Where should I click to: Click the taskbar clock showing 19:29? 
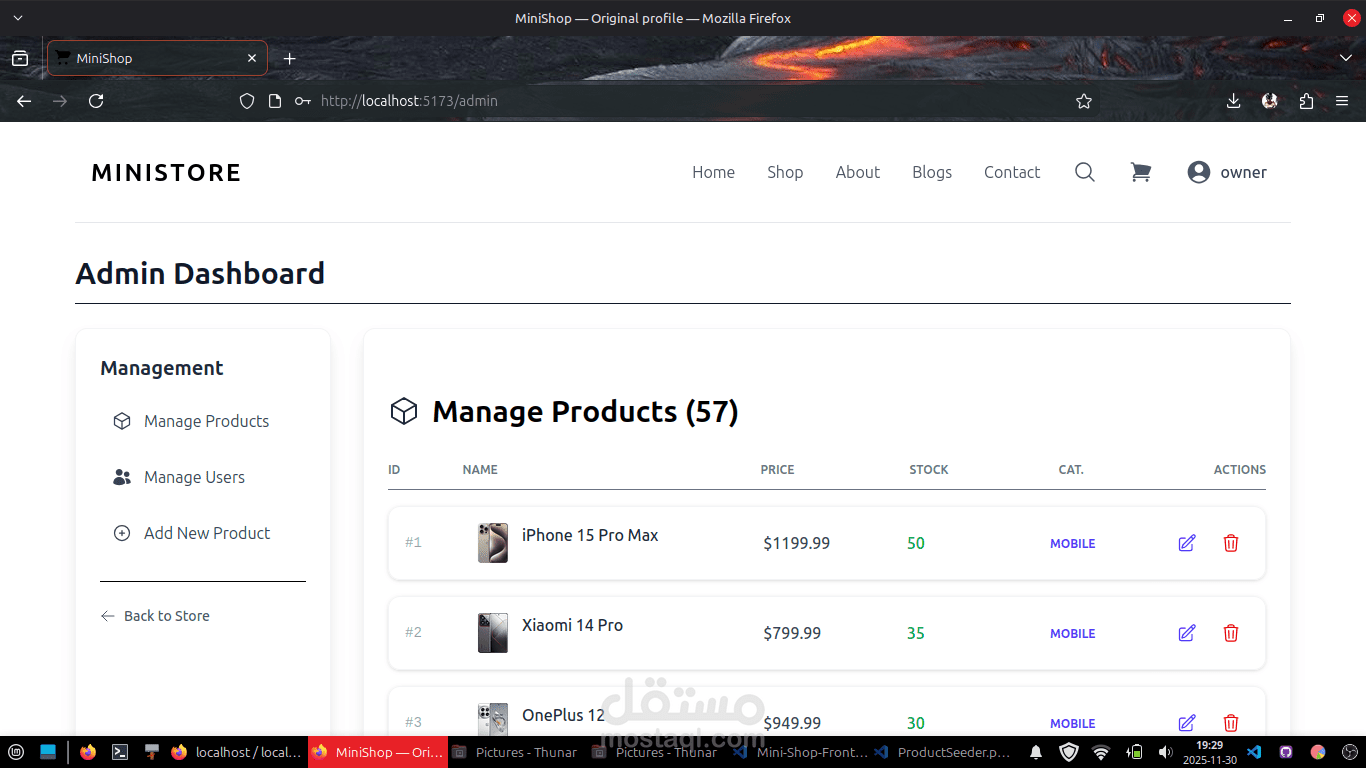1210,752
